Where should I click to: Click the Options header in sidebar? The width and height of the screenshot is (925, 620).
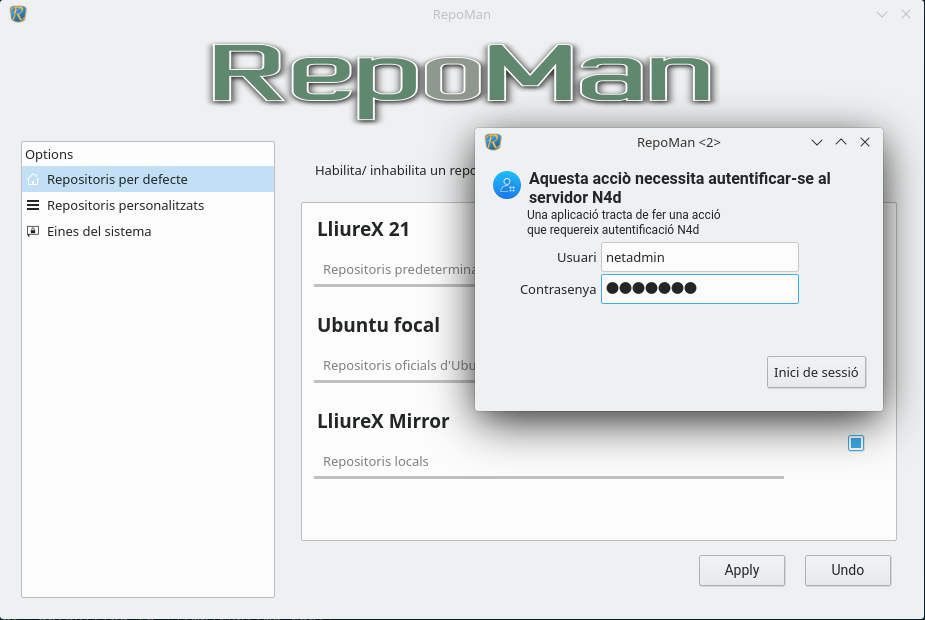click(x=49, y=155)
